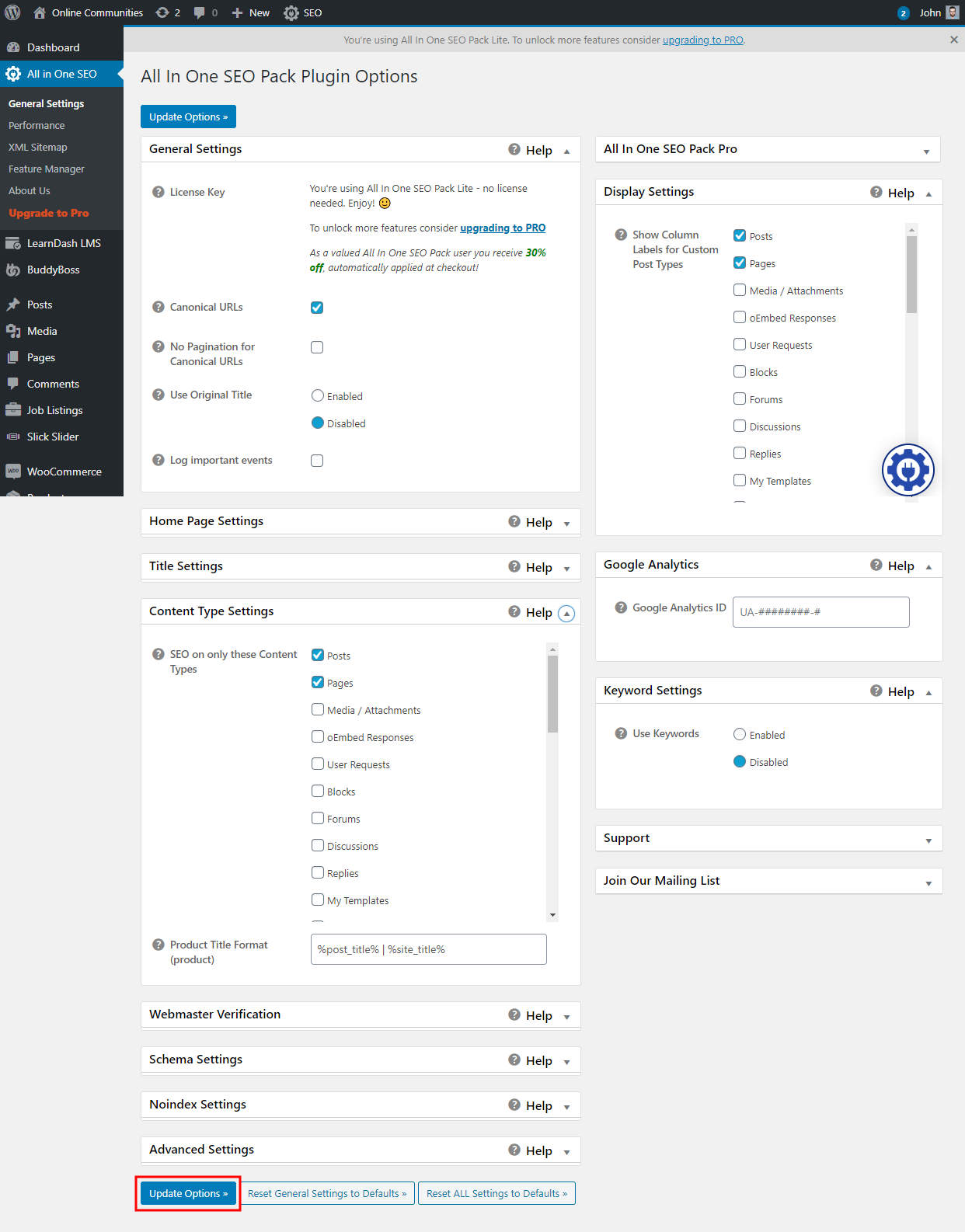
Task: Open Help for Home Page Settings panel
Action: 530,522
